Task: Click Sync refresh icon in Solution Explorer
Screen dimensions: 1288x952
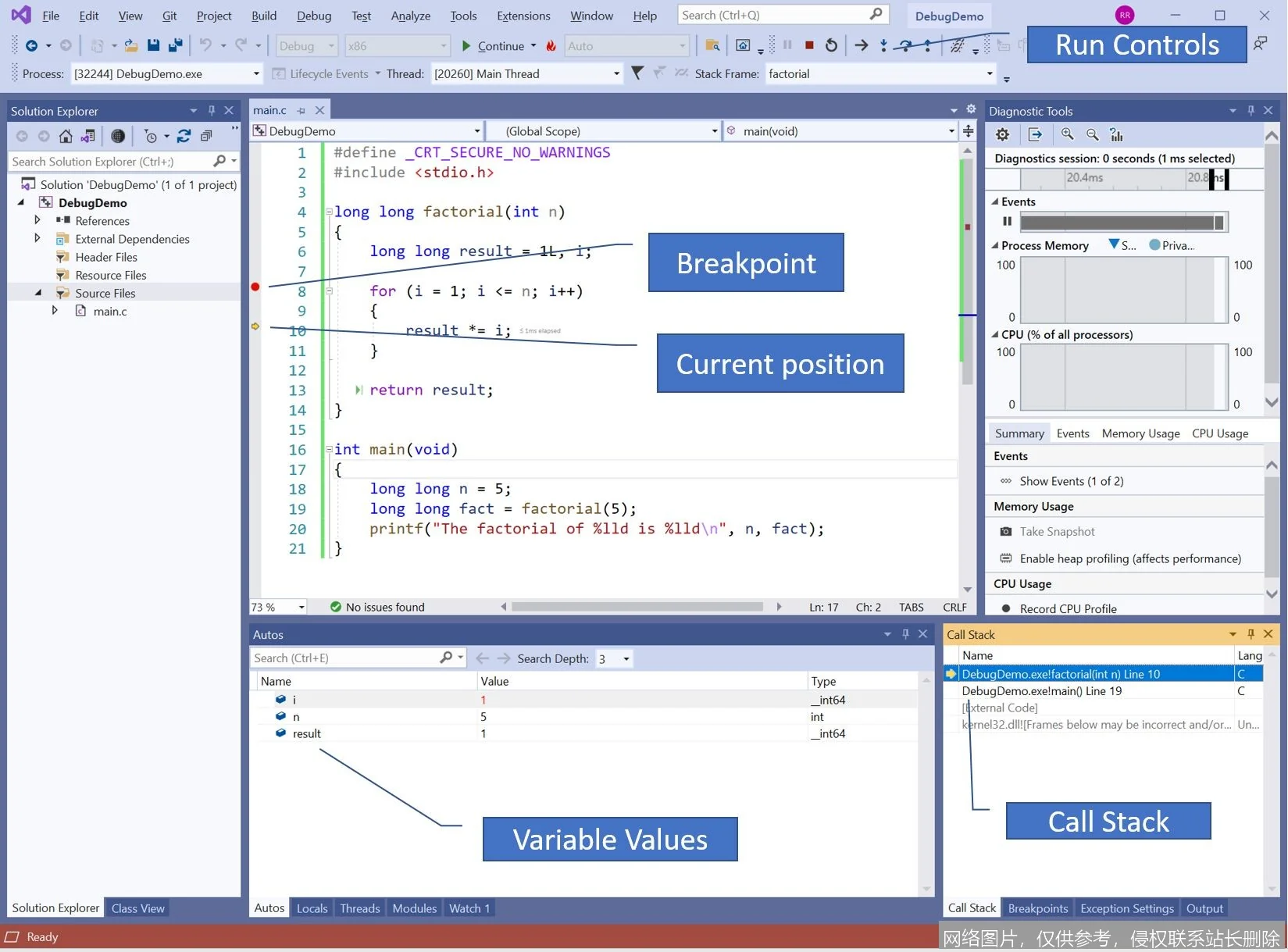Action: [184, 136]
